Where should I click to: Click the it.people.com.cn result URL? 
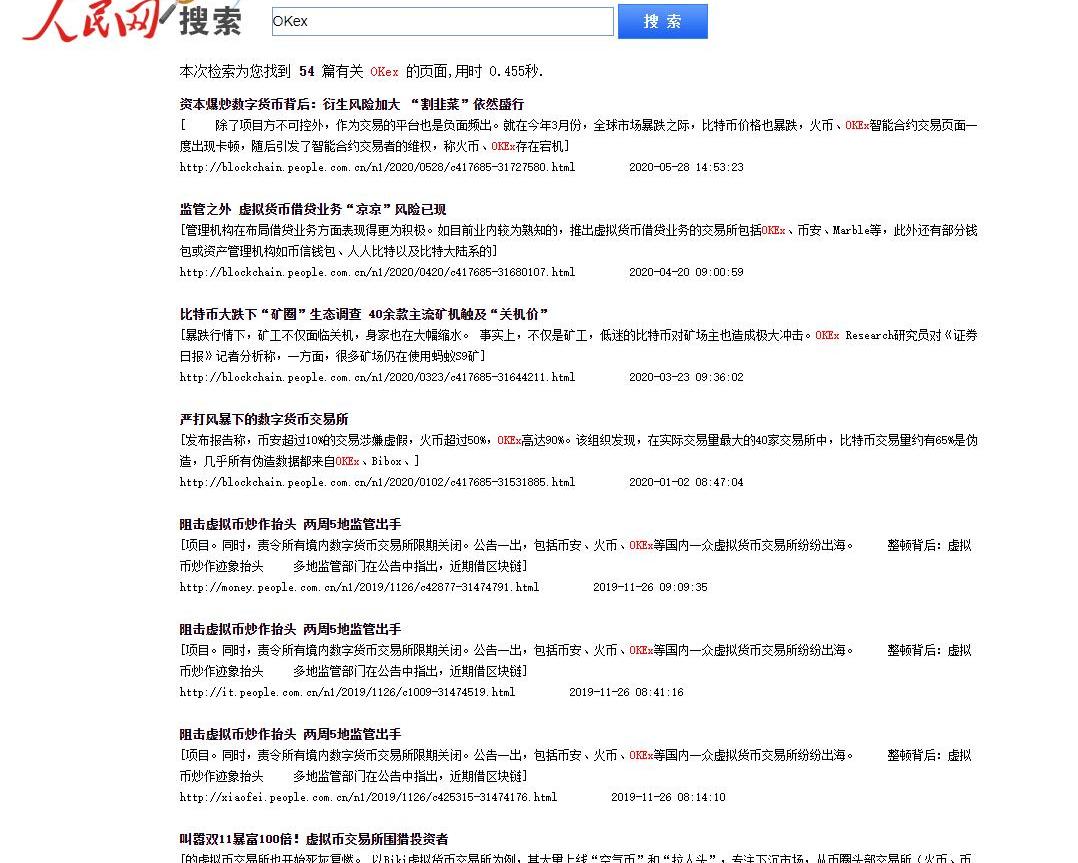pyautogui.click(x=347, y=692)
